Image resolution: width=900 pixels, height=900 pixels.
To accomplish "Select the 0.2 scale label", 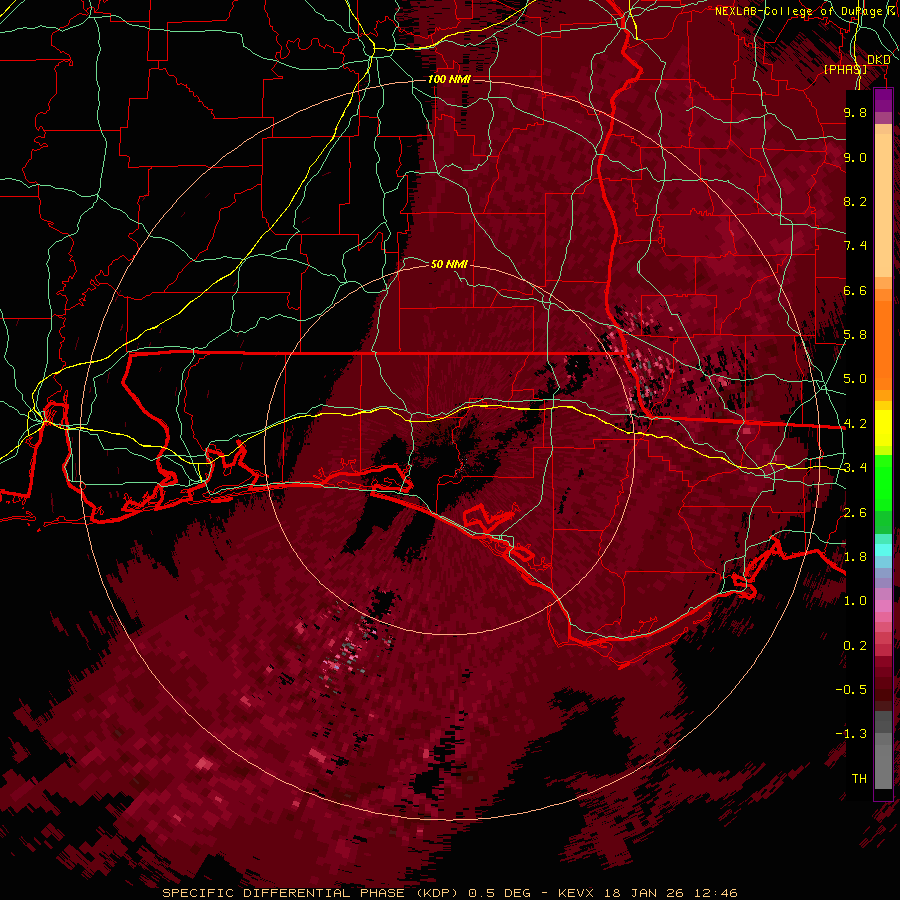I will point(855,646).
